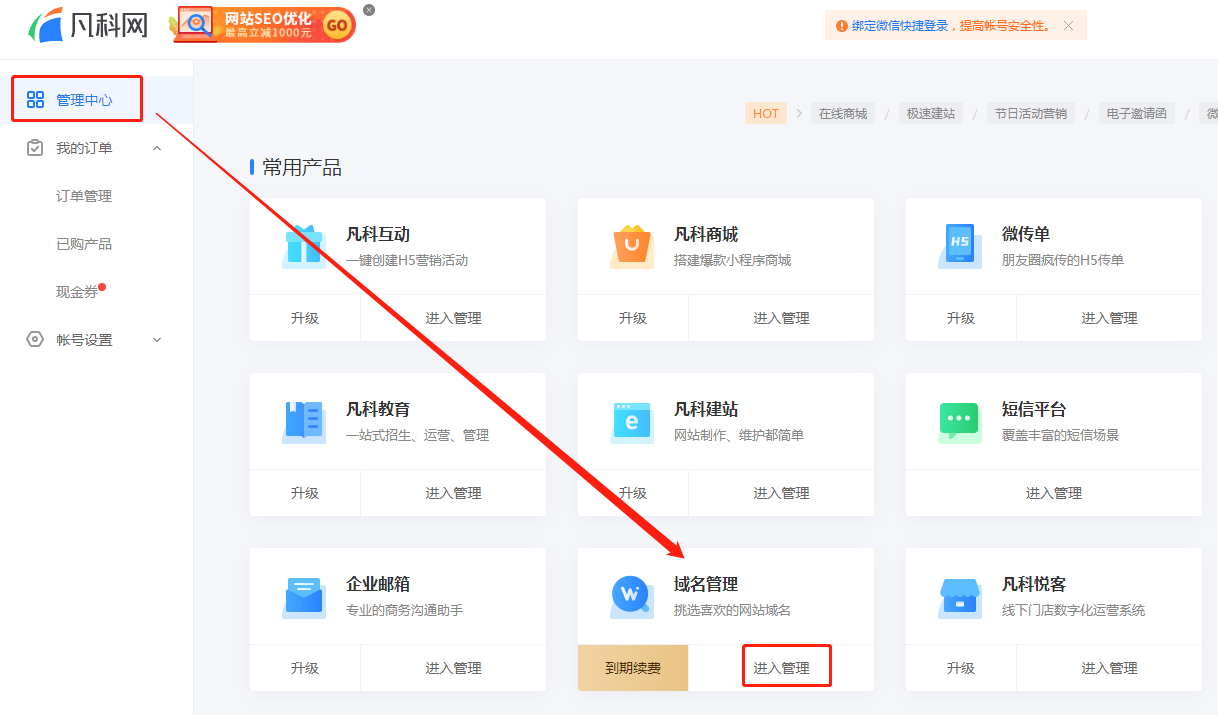The width and height of the screenshot is (1218, 715).
Task: Click the 凡科悦客 storefront icon
Action: (960, 596)
